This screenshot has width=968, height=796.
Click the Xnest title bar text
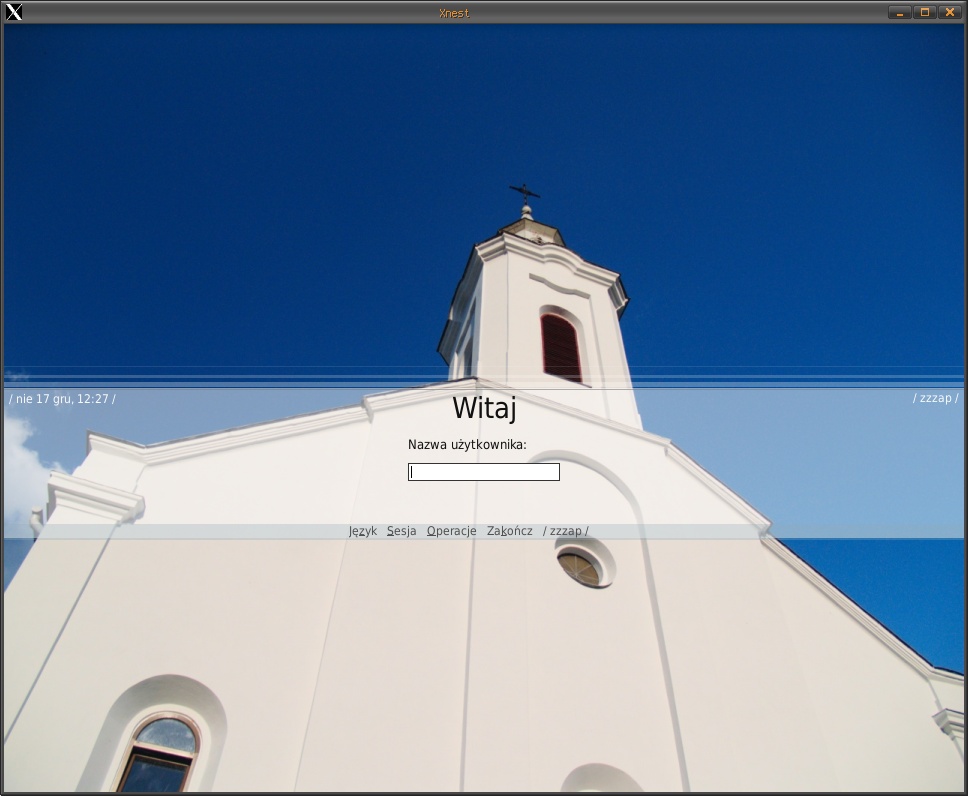[x=454, y=13]
